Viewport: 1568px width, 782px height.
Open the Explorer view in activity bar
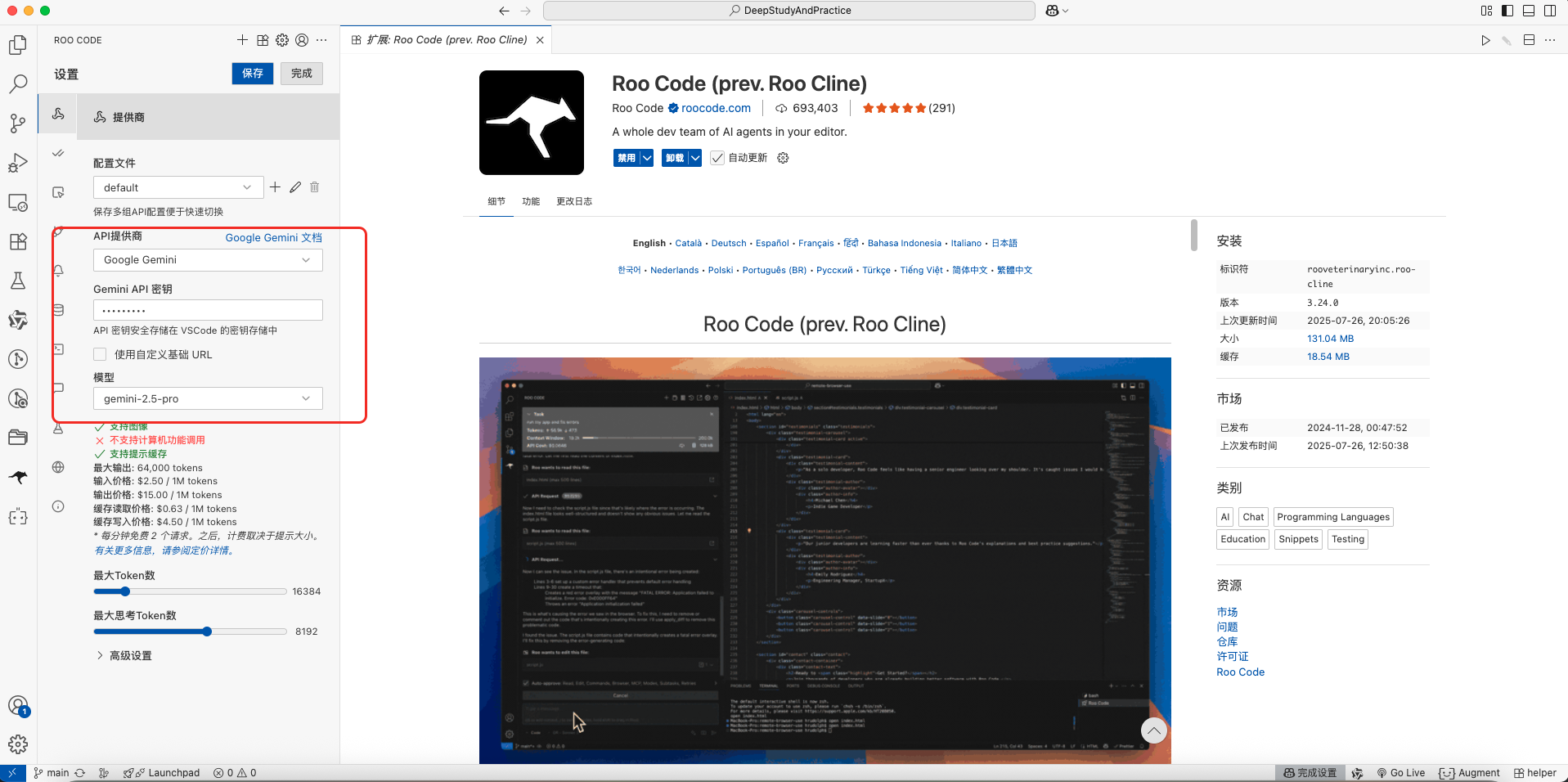[x=18, y=45]
